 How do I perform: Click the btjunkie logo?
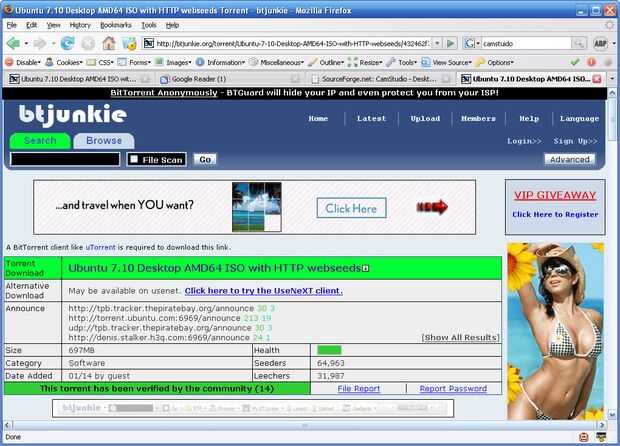point(73,115)
